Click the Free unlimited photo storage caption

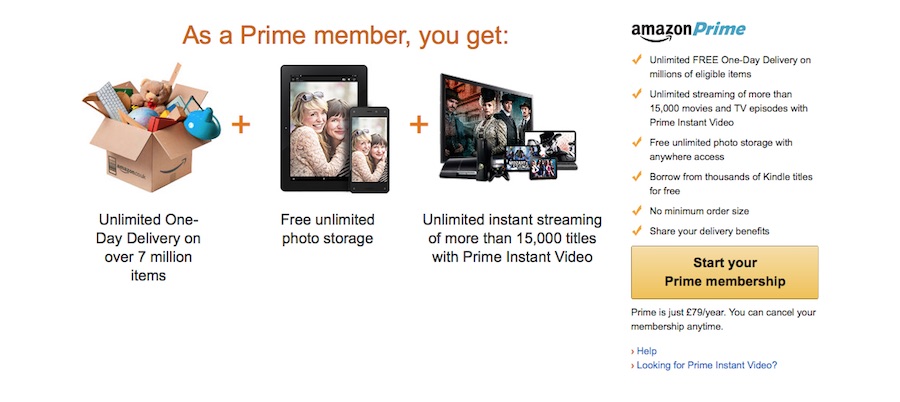tap(328, 229)
